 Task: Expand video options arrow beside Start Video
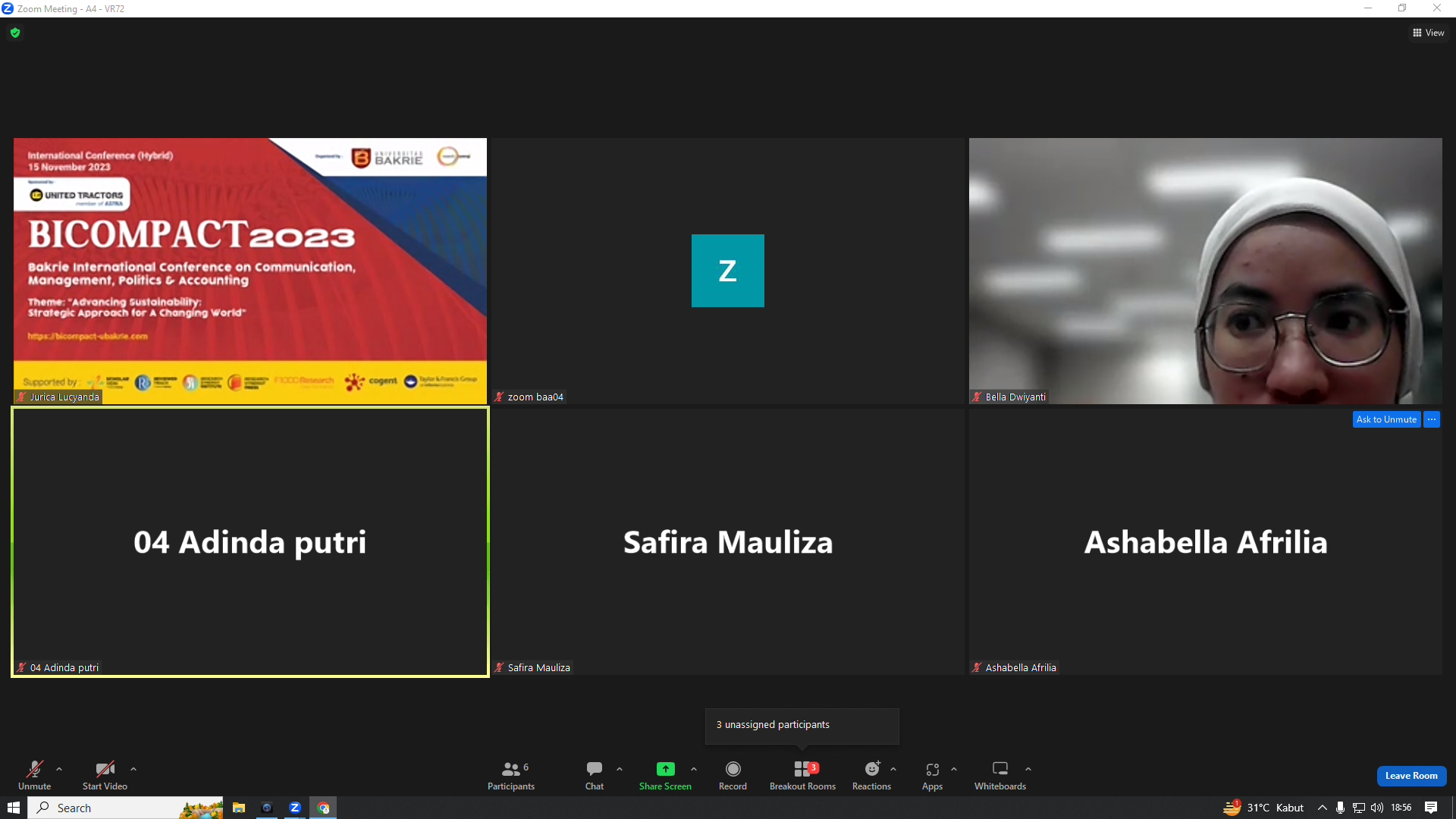(x=133, y=769)
